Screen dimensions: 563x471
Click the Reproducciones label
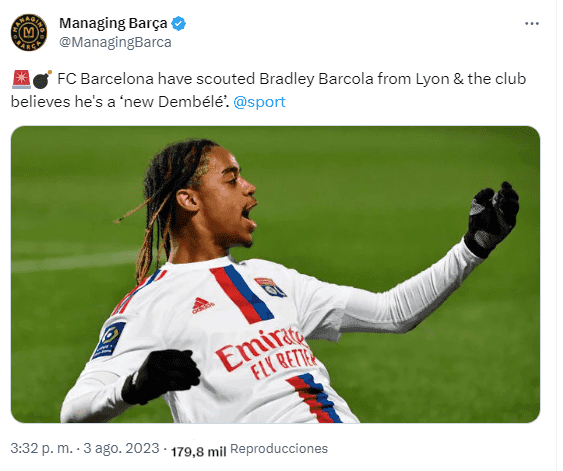click(x=279, y=449)
